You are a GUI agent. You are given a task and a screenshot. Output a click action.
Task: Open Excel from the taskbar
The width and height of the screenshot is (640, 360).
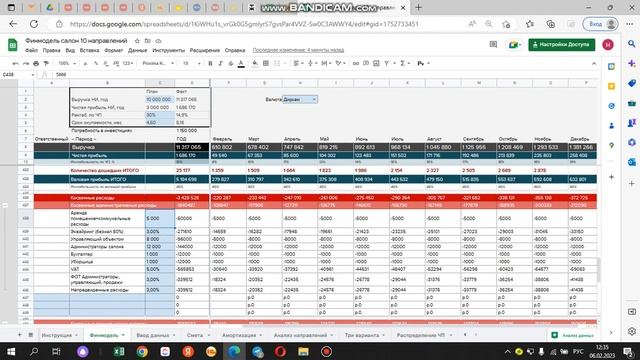(119, 351)
